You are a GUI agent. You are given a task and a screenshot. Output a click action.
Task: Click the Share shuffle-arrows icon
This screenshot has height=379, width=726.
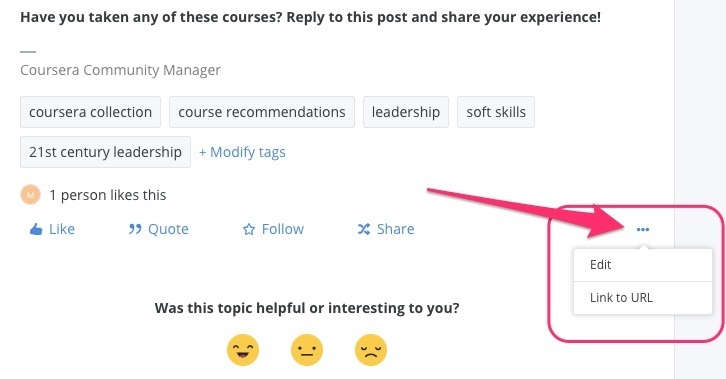[x=364, y=229]
